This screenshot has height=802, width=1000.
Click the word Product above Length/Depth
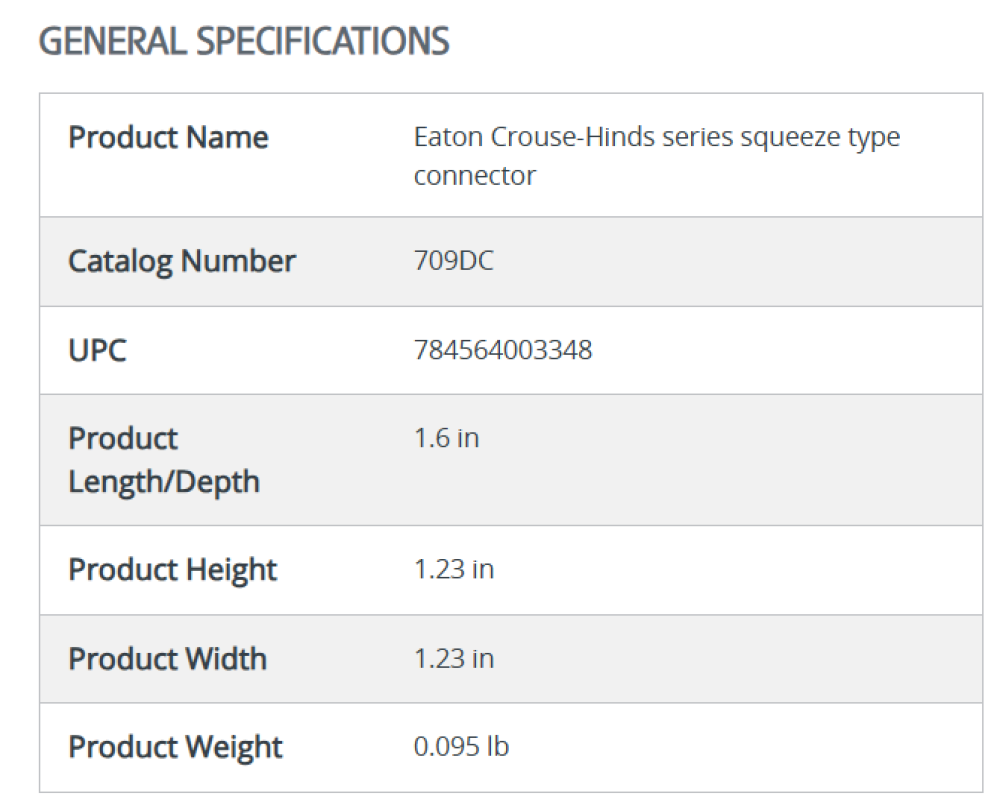(123, 438)
